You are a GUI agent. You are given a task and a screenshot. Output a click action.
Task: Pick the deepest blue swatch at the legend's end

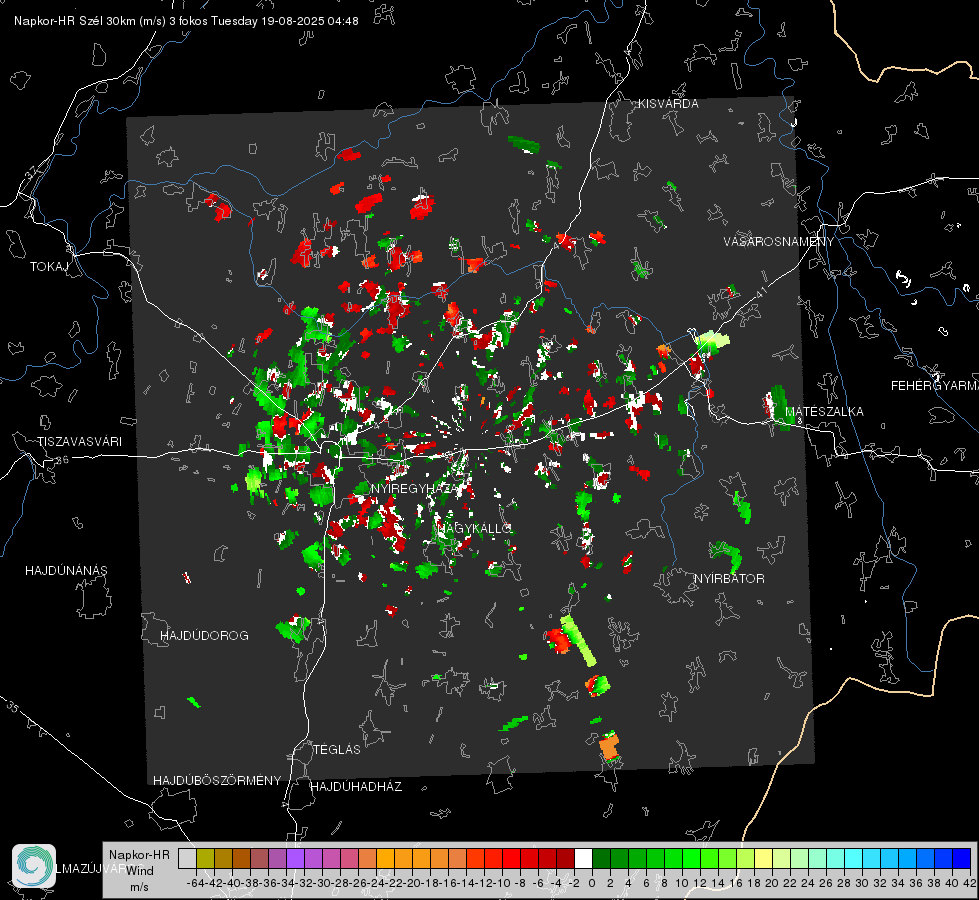pyautogui.click(x=962, y=858)
